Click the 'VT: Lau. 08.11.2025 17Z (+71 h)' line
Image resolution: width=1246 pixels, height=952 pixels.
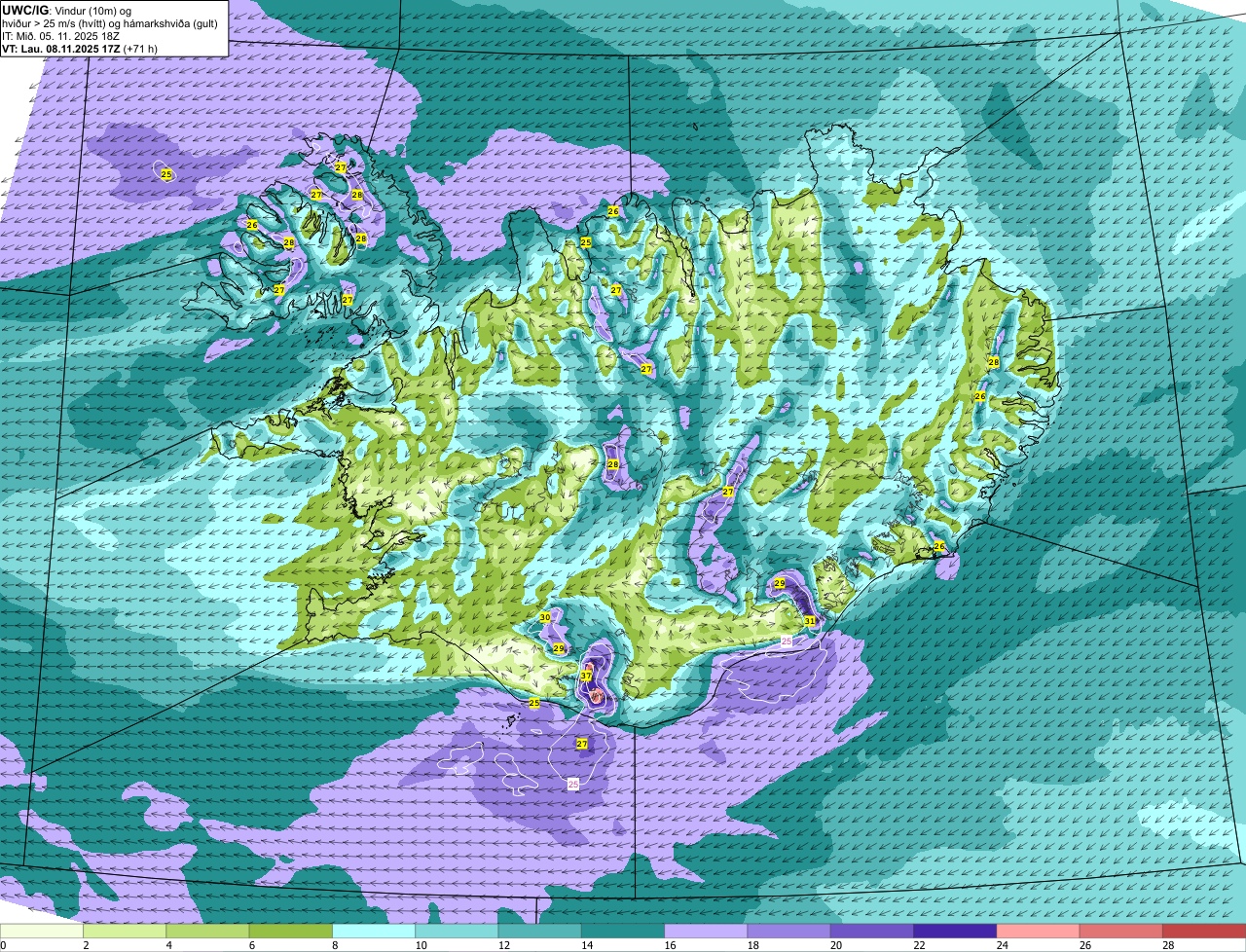coord(80,48)
